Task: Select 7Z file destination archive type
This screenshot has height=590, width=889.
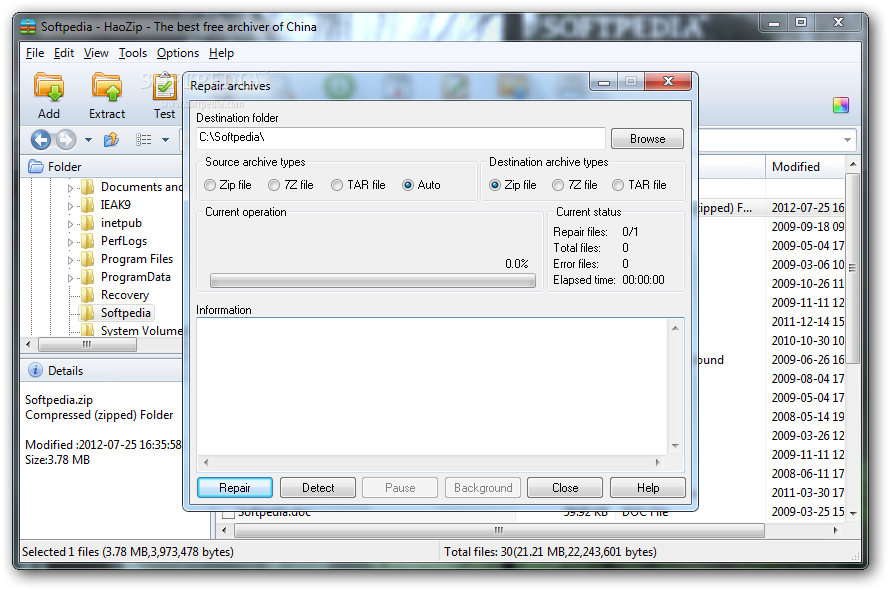Action: (x=558, y=185)
